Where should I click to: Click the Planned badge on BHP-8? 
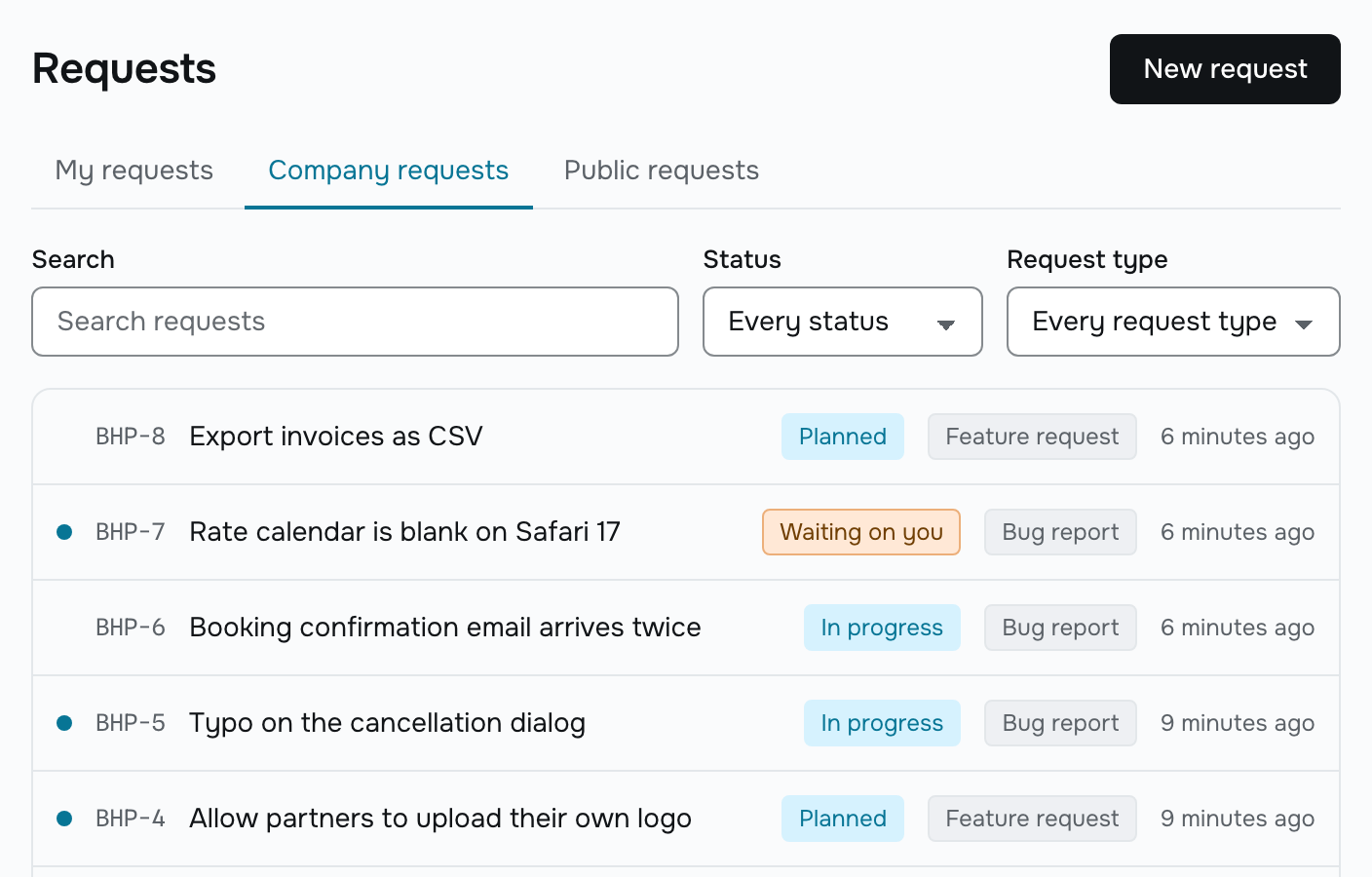(843, 437)
